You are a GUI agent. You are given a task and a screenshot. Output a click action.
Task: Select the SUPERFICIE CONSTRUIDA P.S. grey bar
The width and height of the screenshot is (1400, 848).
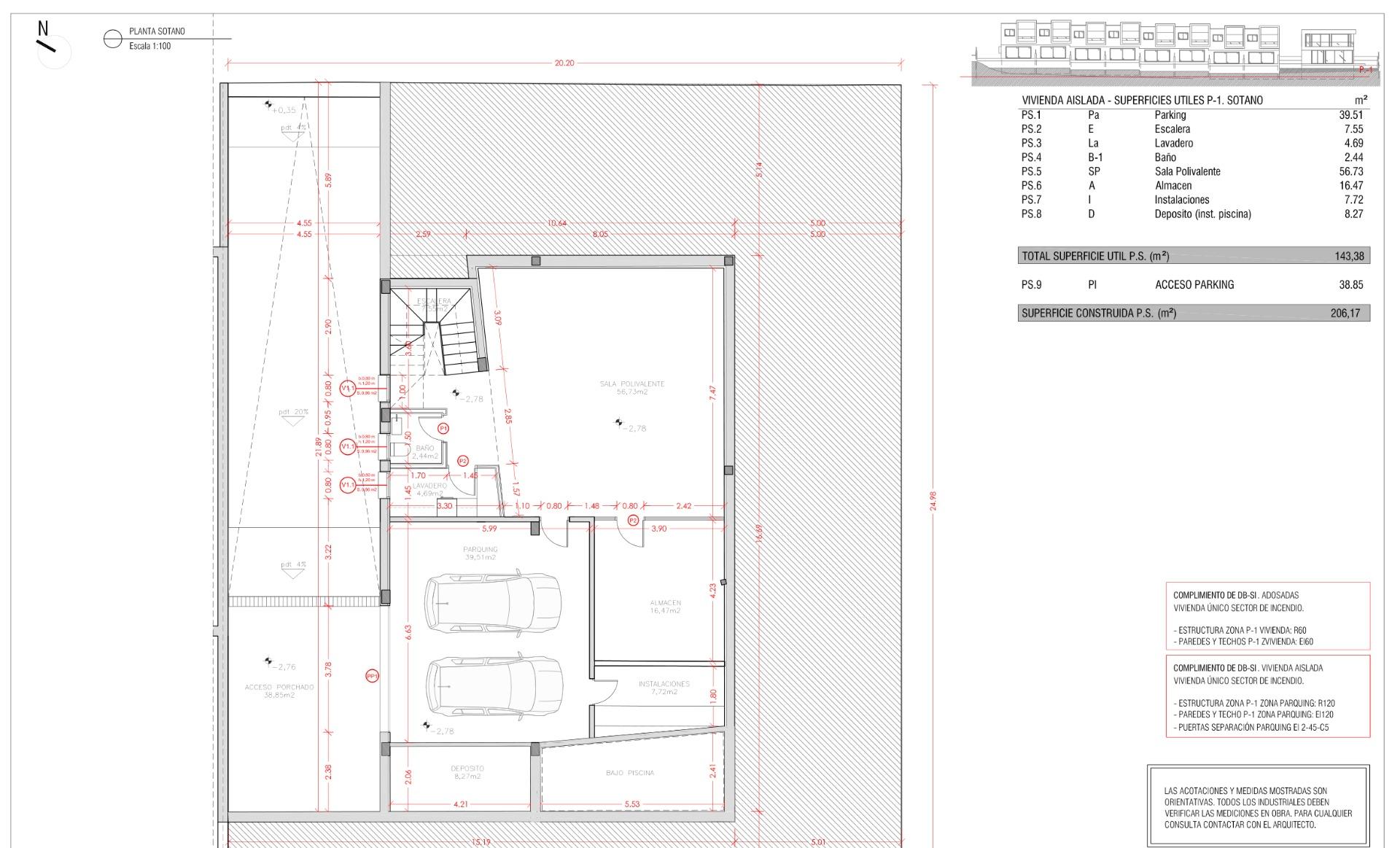[1193, 314]
